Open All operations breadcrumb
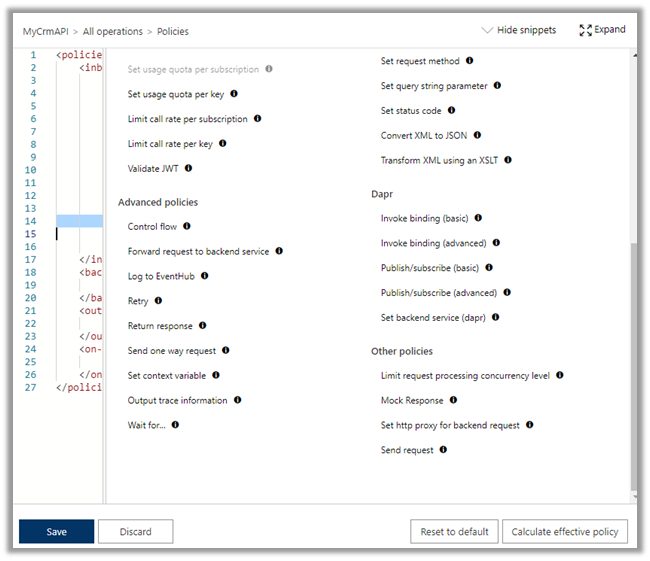Screen dimensions: 650x561 point(112,32)
